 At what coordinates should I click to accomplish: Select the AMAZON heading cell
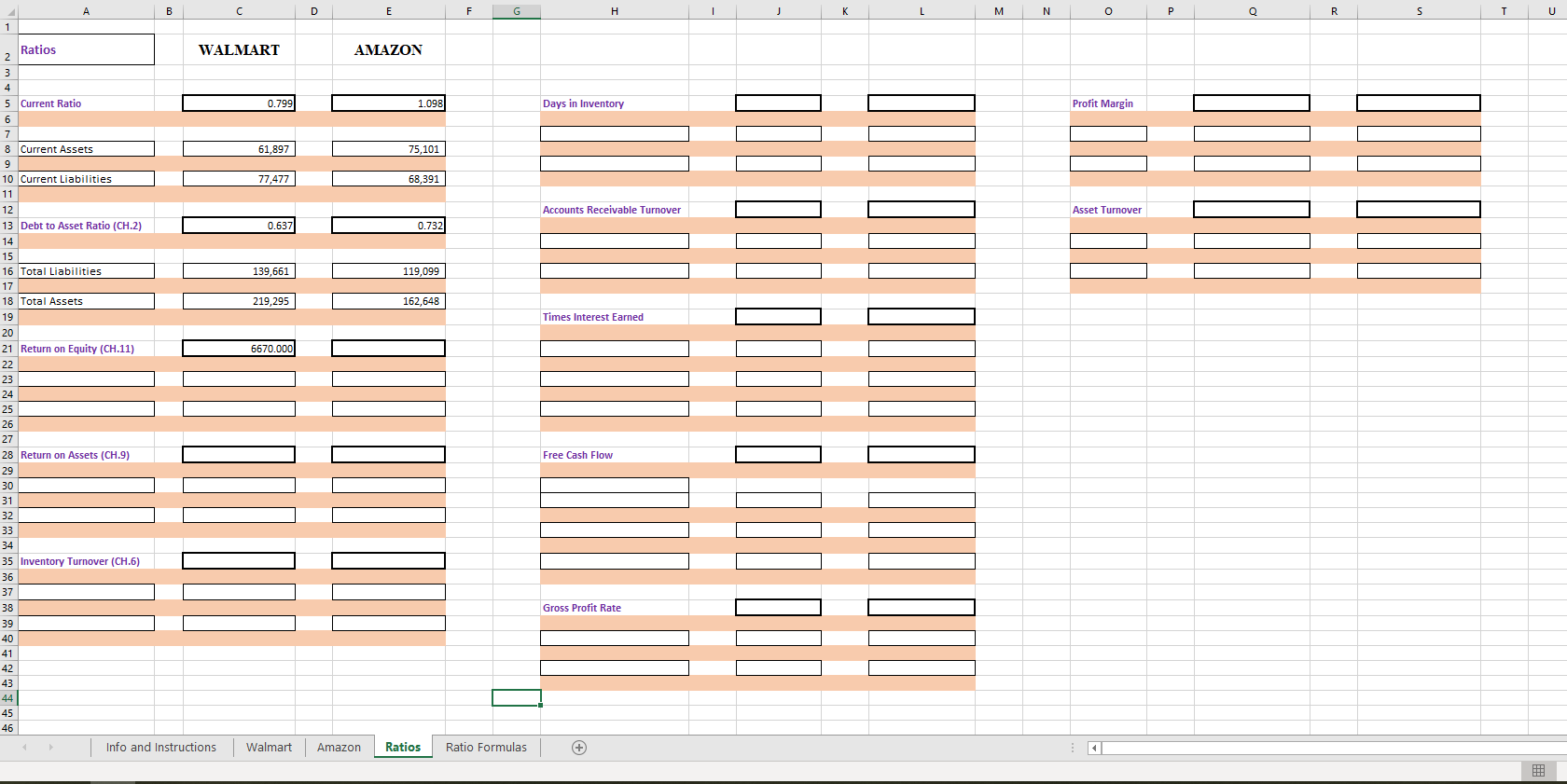tap(388, 50)
